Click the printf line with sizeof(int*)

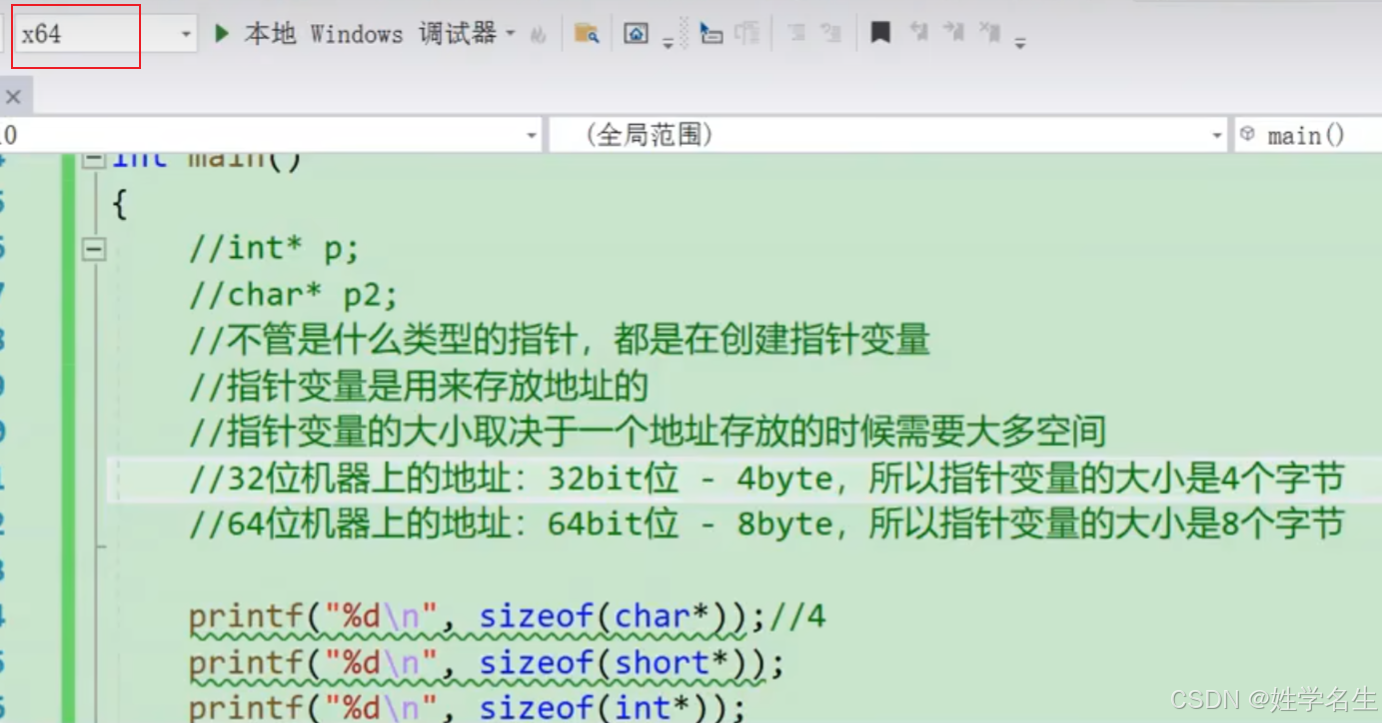click(x=467, y=707)
